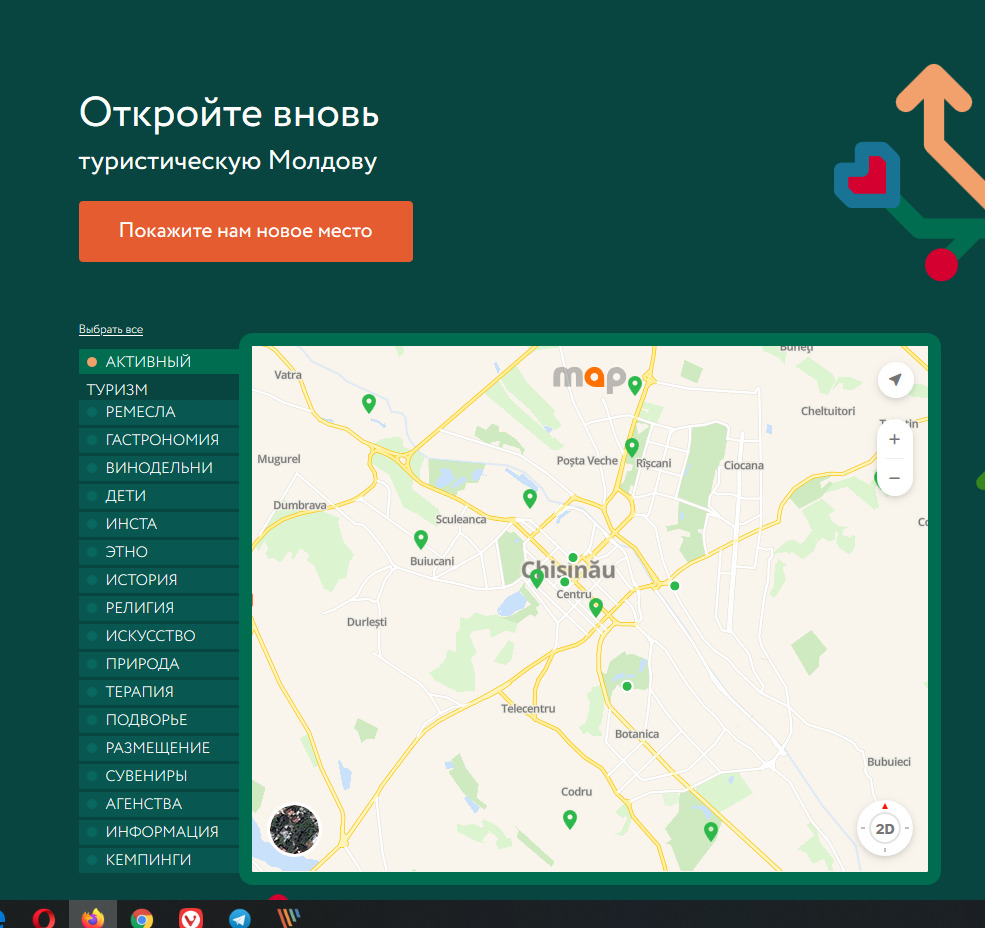Select the ИСКУССТВО category

[159, 636]
